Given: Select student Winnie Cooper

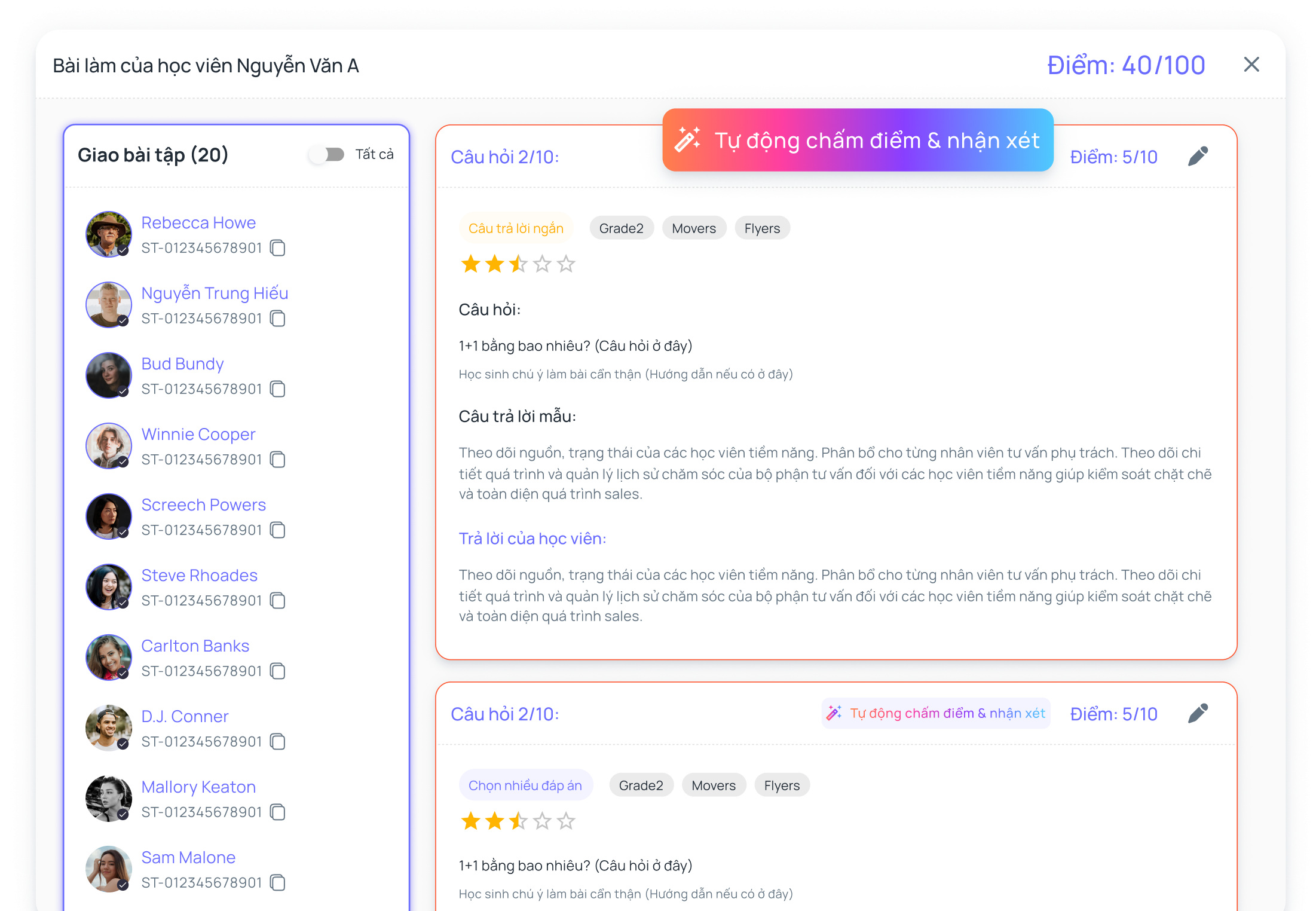Looking at the screenshot, I should click(x=198, y=434).
